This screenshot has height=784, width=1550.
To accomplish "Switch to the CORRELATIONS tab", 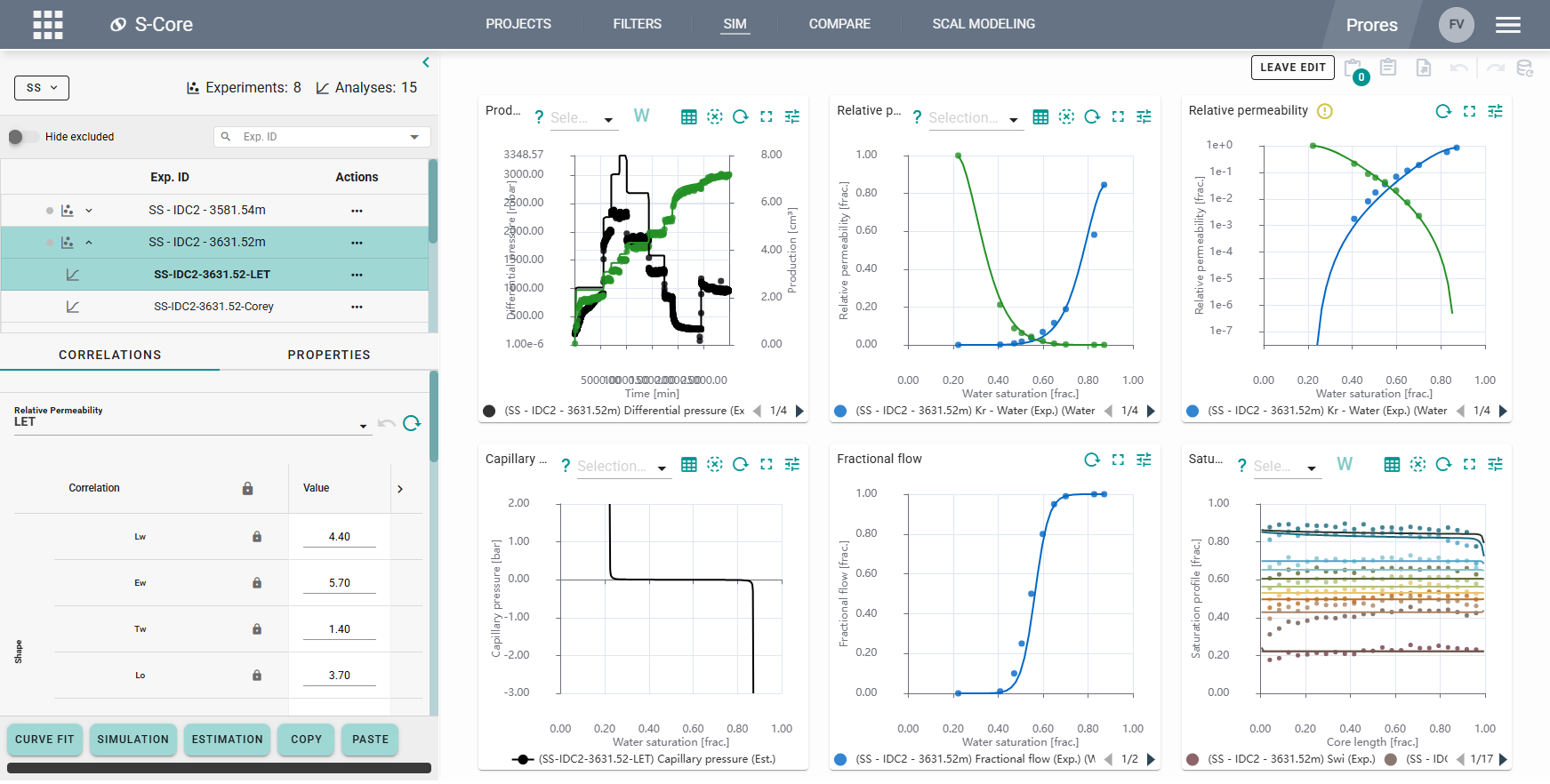I will click(110, 355).
